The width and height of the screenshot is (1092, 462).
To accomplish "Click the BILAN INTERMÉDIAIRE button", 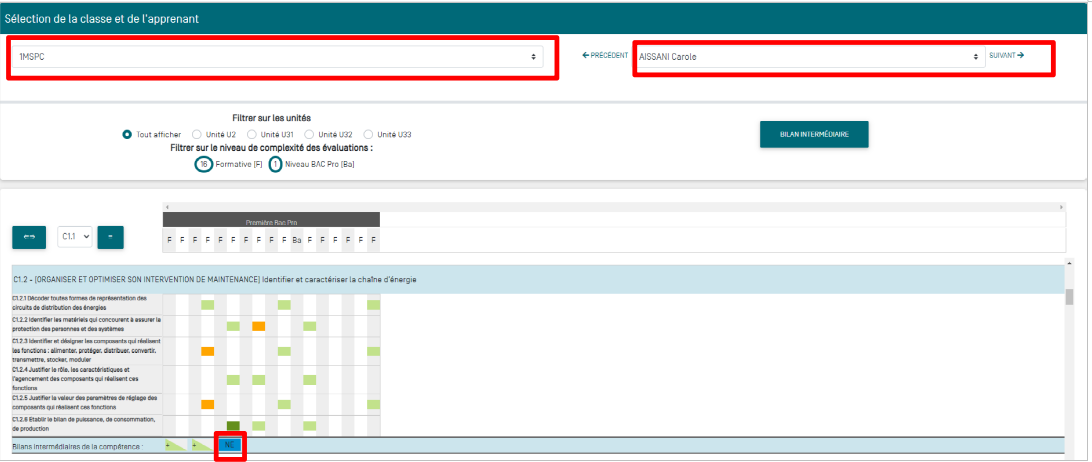I will [813, 135].
